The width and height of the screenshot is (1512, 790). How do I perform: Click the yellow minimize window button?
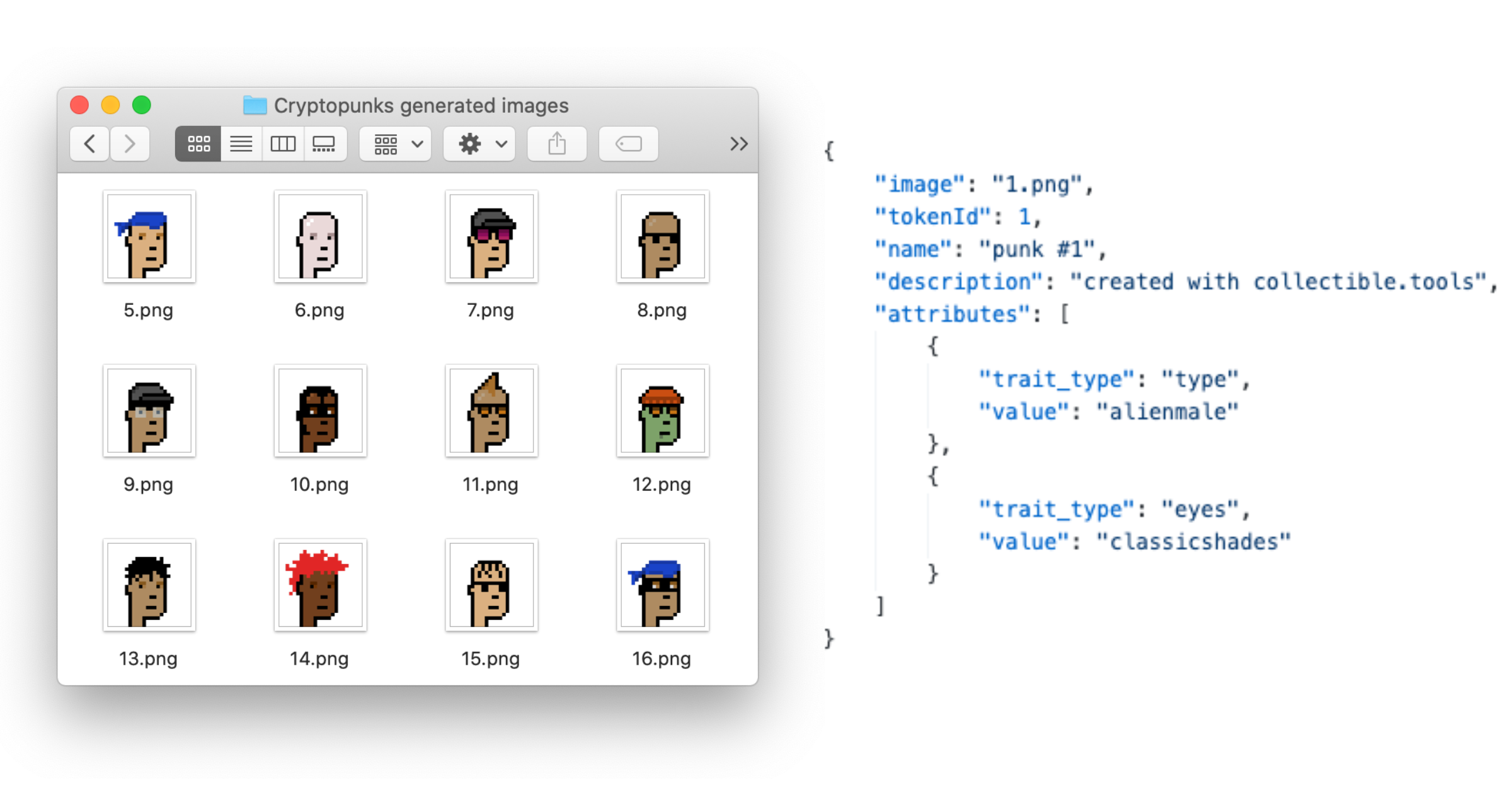tap(110, 105)
